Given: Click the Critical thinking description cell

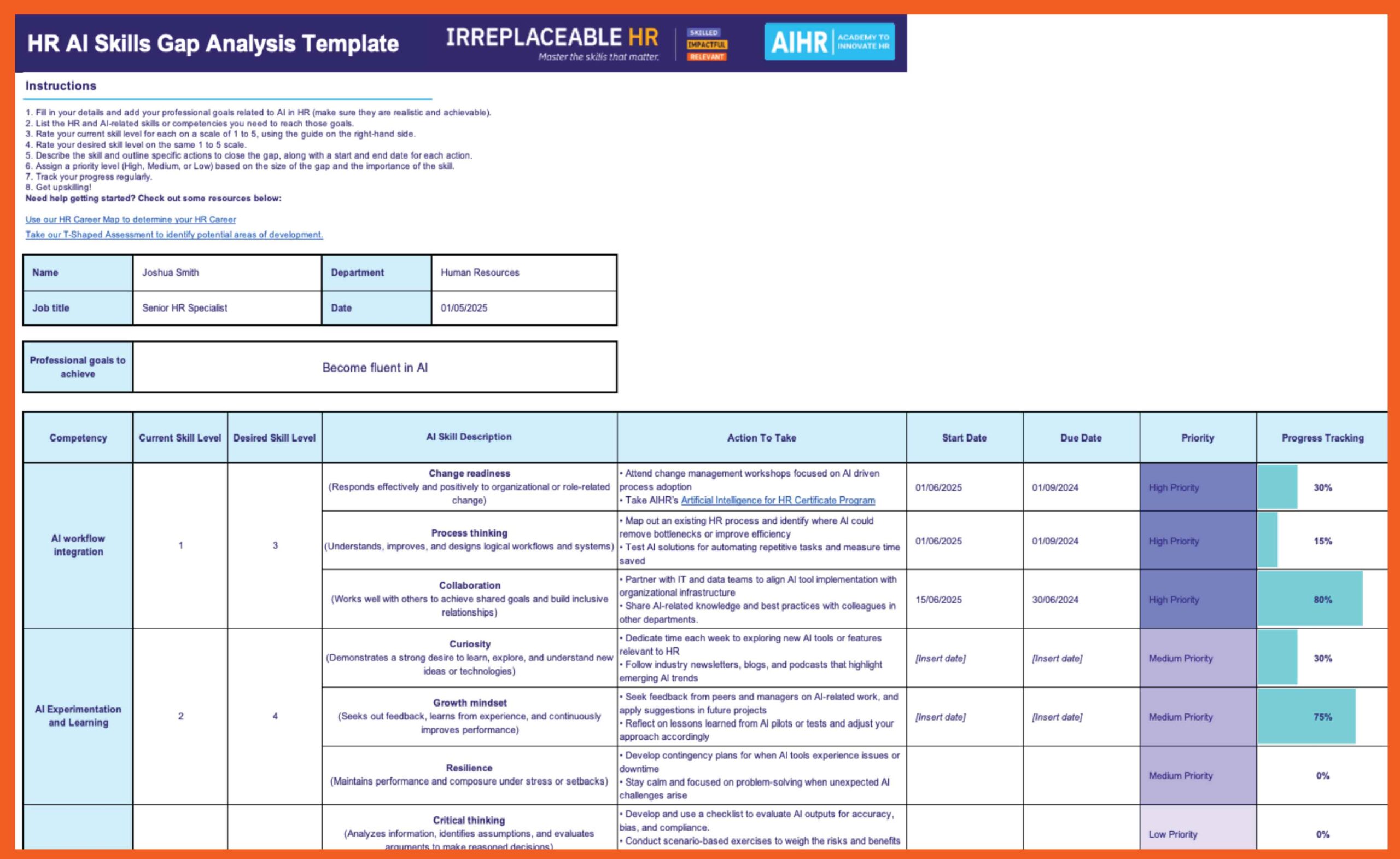Looking at the screenshot, I should click(469, 828).
